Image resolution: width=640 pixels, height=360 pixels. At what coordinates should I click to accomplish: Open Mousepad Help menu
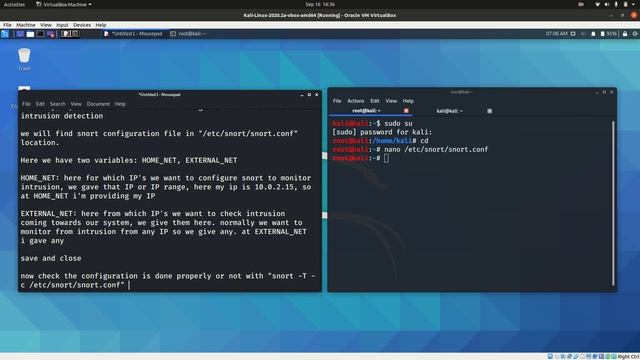[120, 104]
